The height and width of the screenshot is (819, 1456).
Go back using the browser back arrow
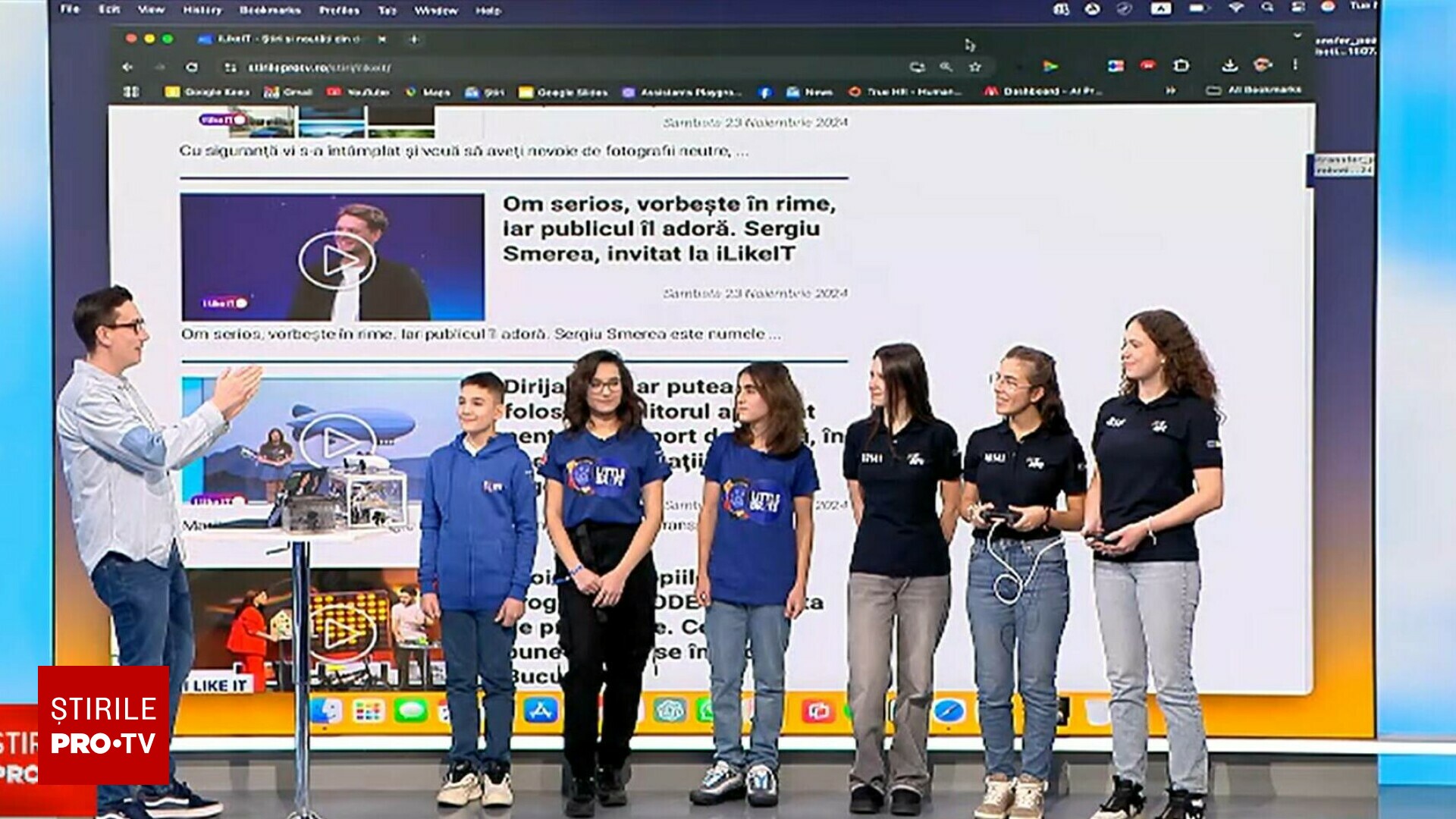(127, 67)
